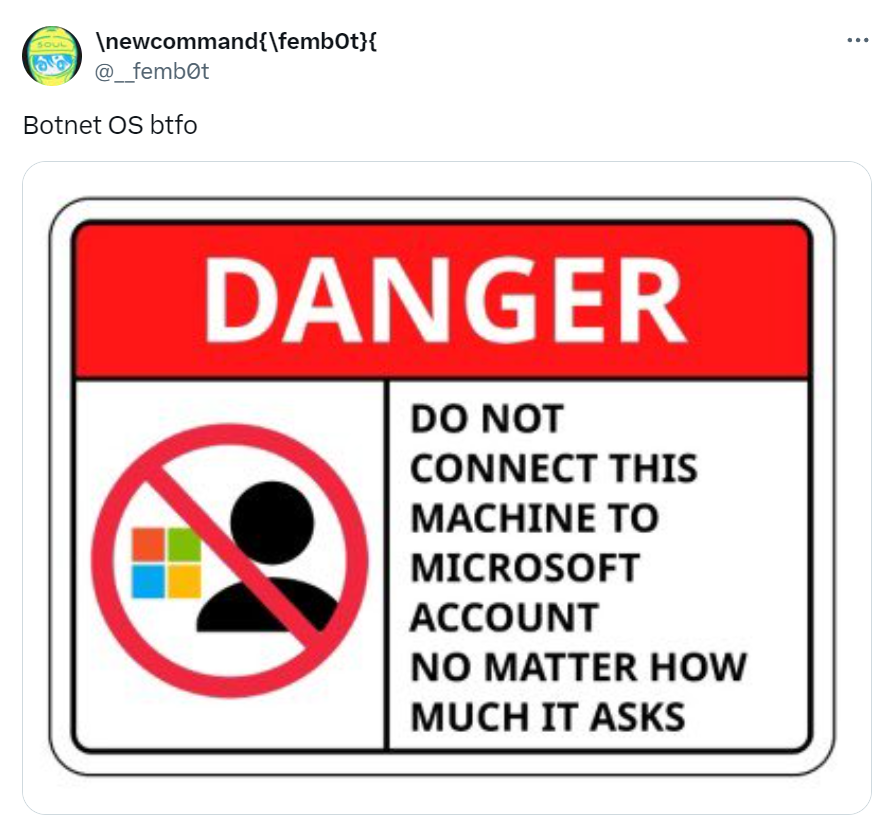893x833 pixels.
Task: Click the yellow square of Microsoft logo
Action: click(185, 581)
